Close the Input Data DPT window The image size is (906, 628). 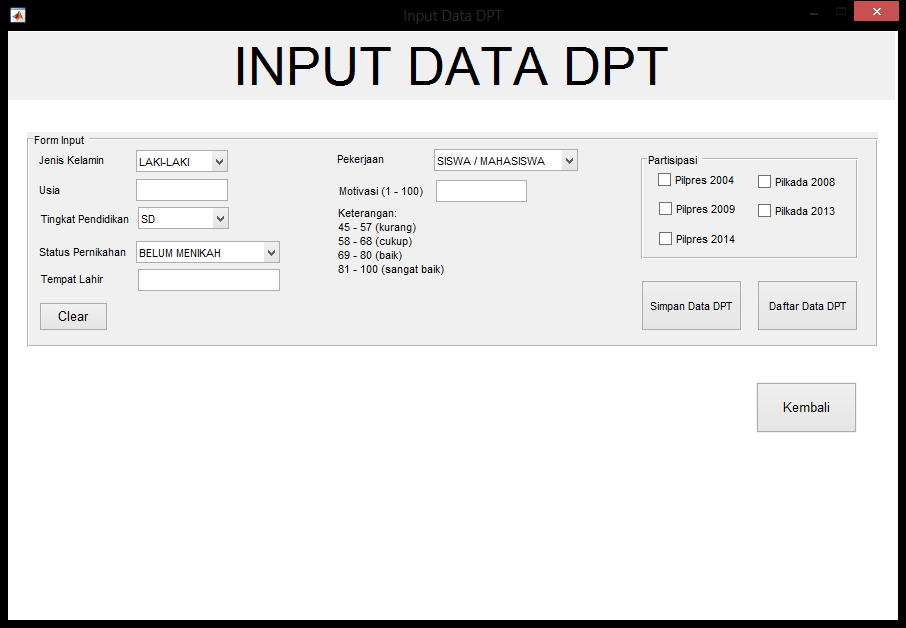coord(877,12)
